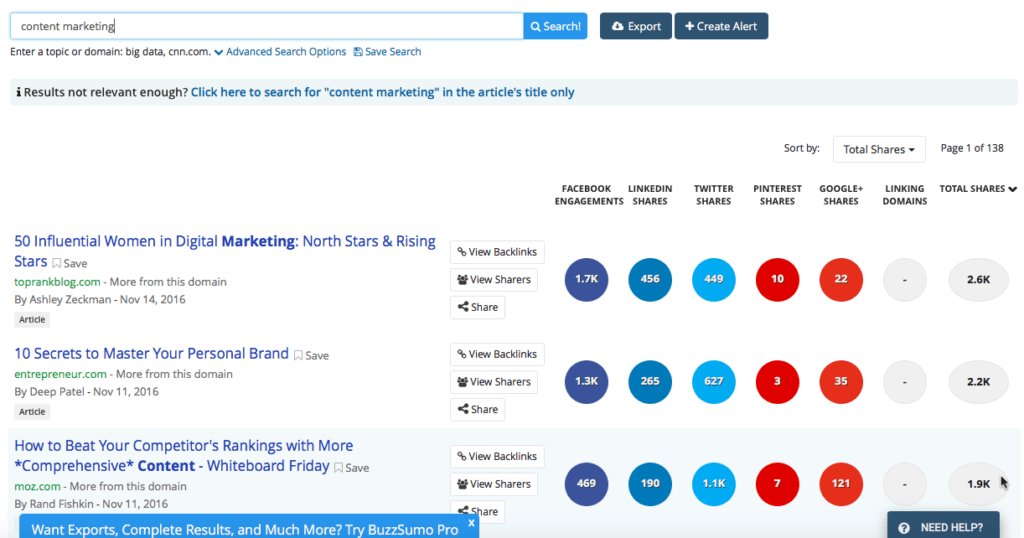1024x538 pixels.
Task: Open the entrepreneur.com domain link
Action: (60, 374)
